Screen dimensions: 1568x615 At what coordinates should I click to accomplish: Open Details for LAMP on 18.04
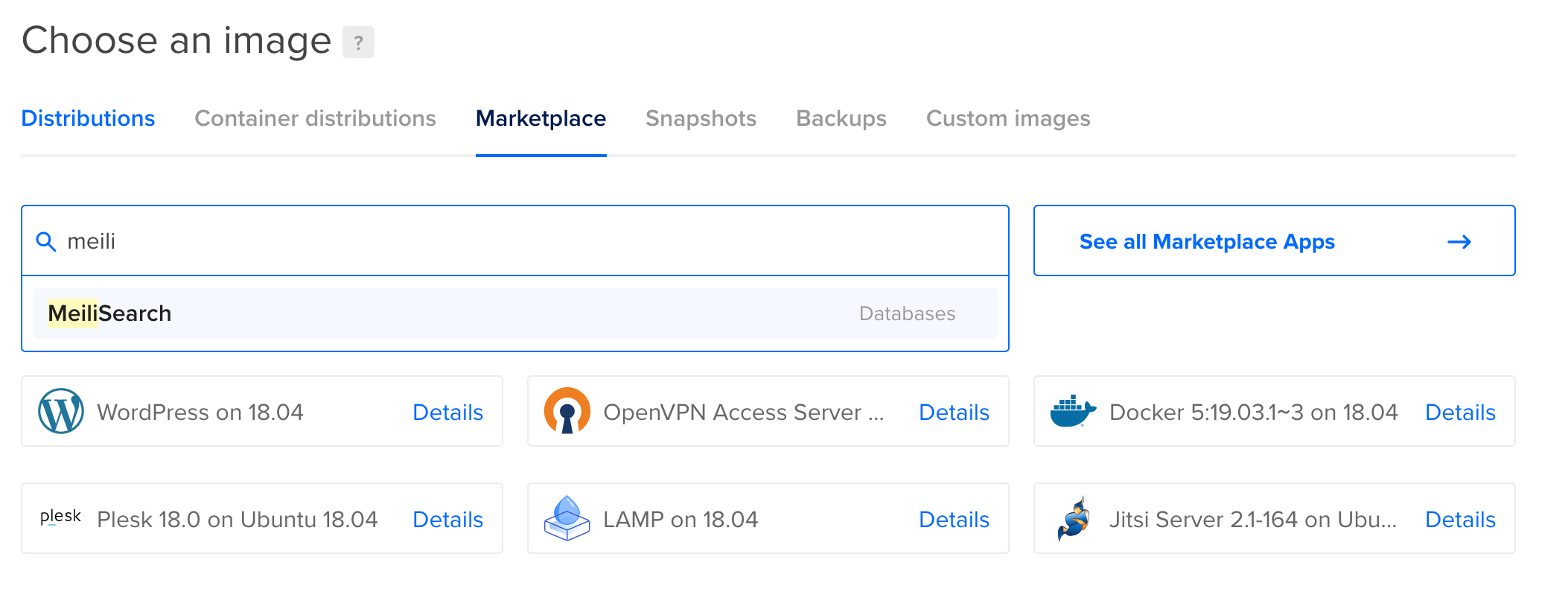coord(953,520)
